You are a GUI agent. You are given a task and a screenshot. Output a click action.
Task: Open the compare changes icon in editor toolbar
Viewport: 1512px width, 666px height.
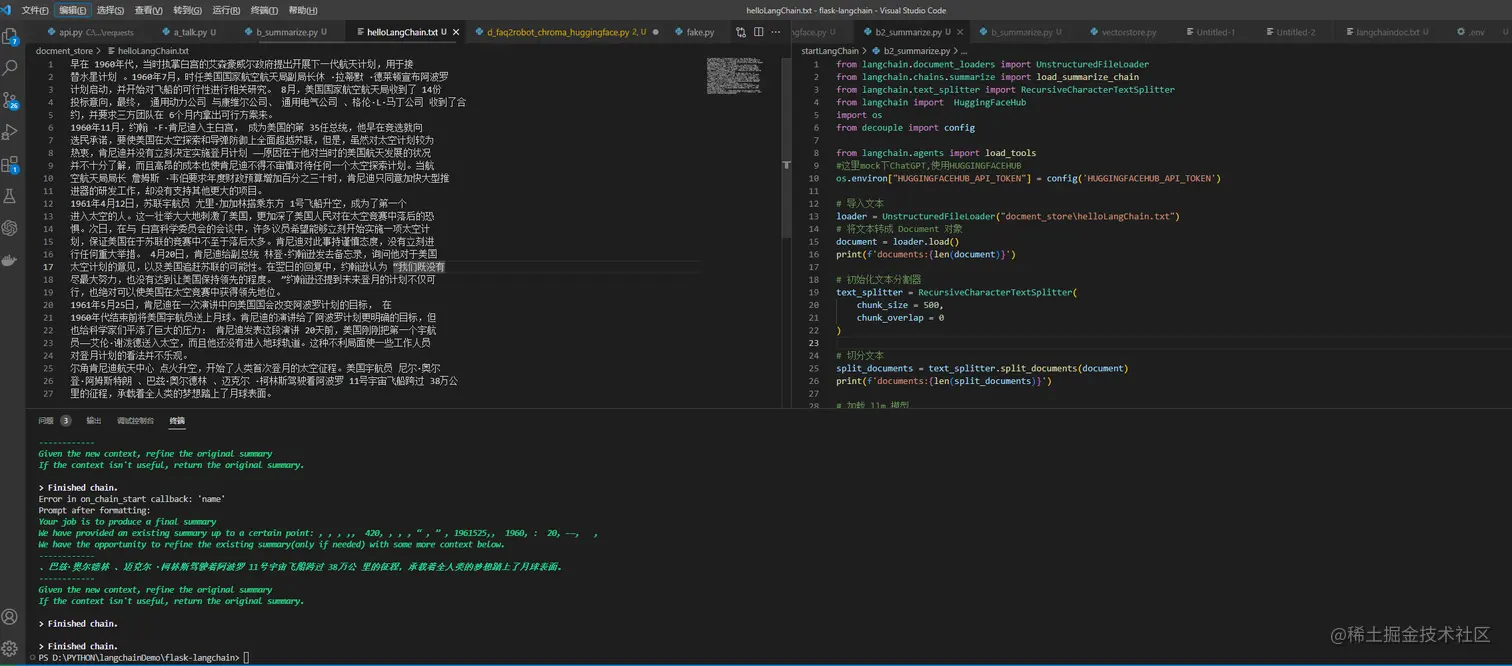tap(741, 32)
